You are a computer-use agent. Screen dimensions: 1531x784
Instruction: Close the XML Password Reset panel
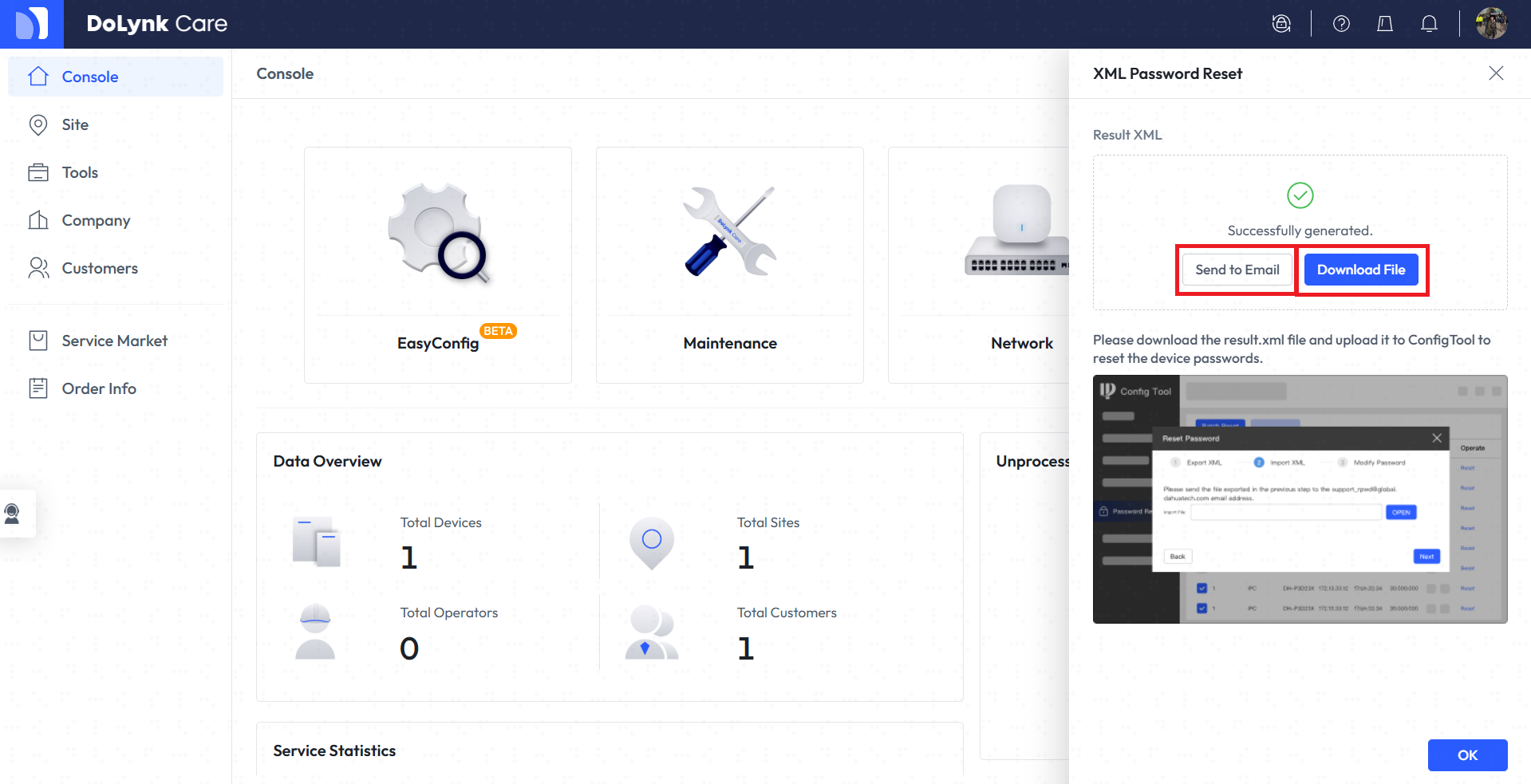pos(1496,73)
